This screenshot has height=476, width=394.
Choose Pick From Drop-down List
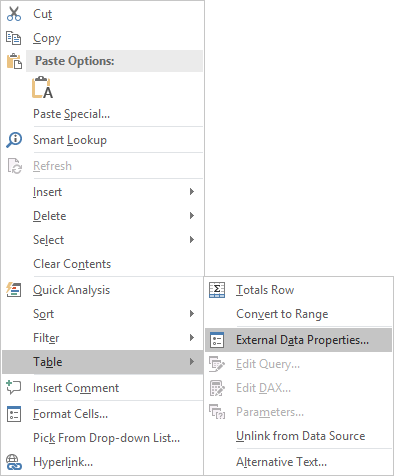[x=102, y=438]
